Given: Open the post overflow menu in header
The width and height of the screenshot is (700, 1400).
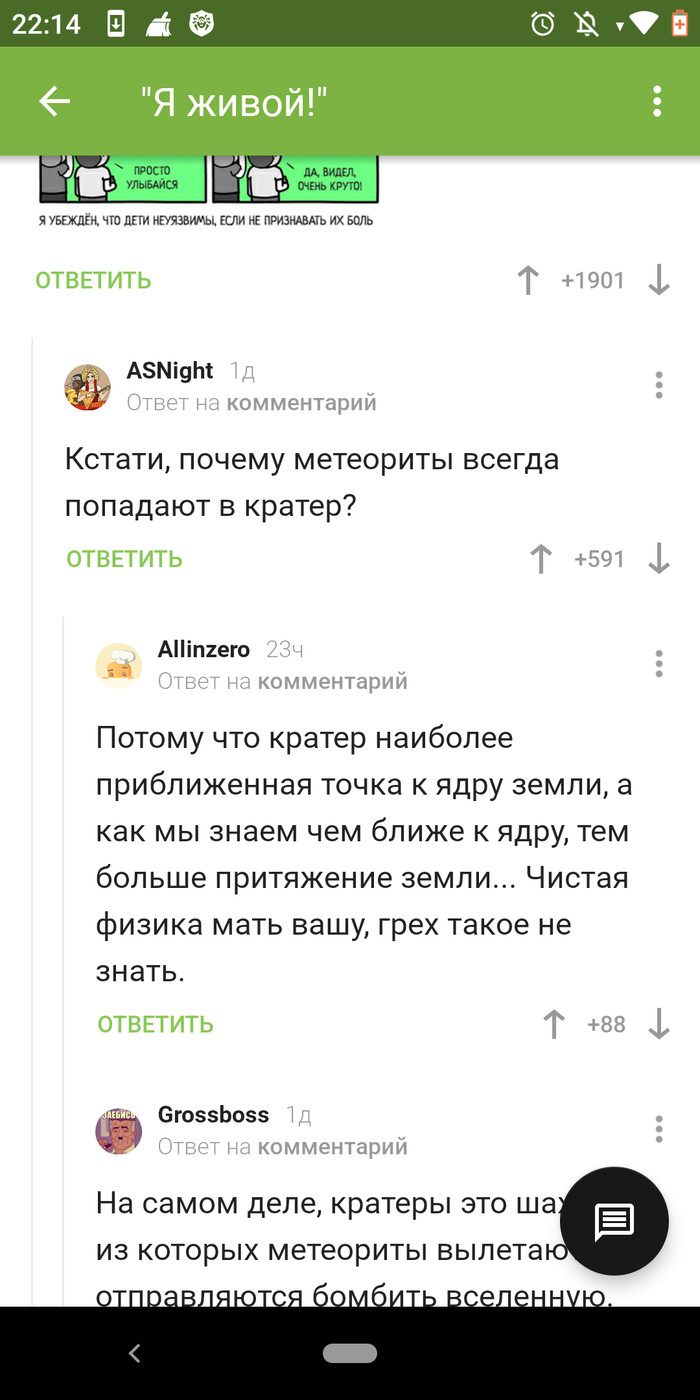Looking at the screenshot, I should 657,101.
